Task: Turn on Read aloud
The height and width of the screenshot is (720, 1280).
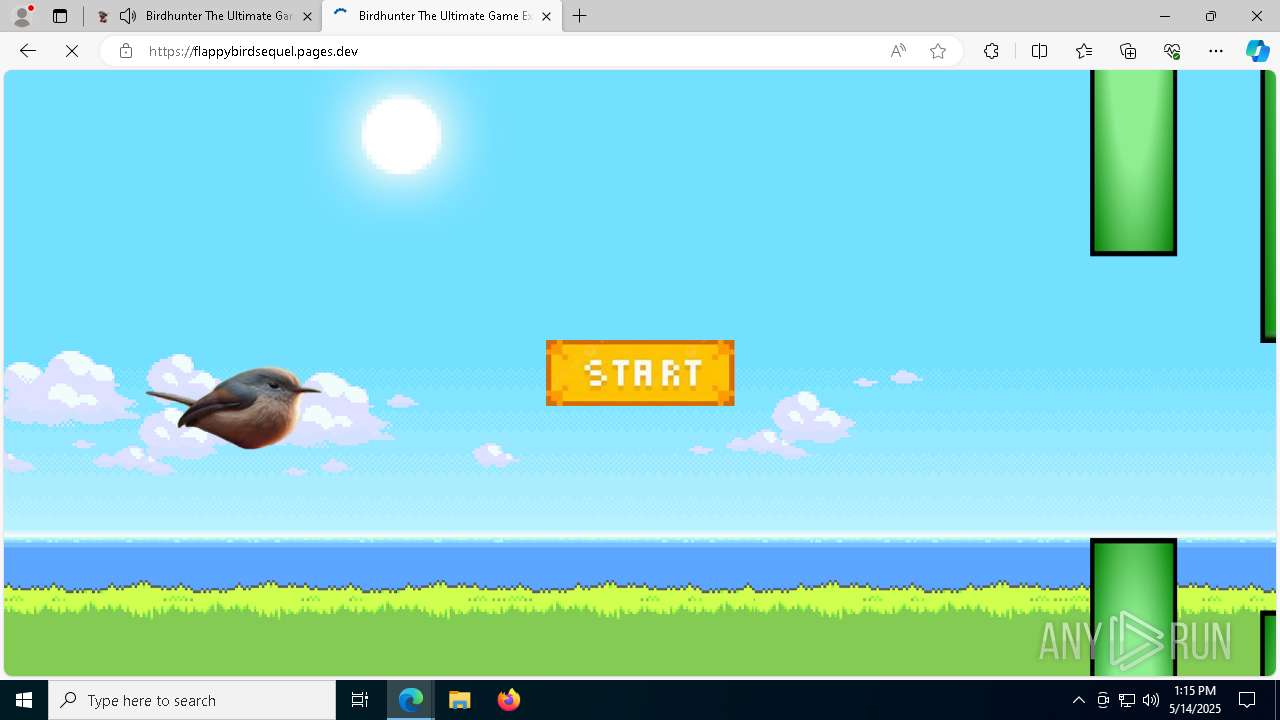Action: 898,51
